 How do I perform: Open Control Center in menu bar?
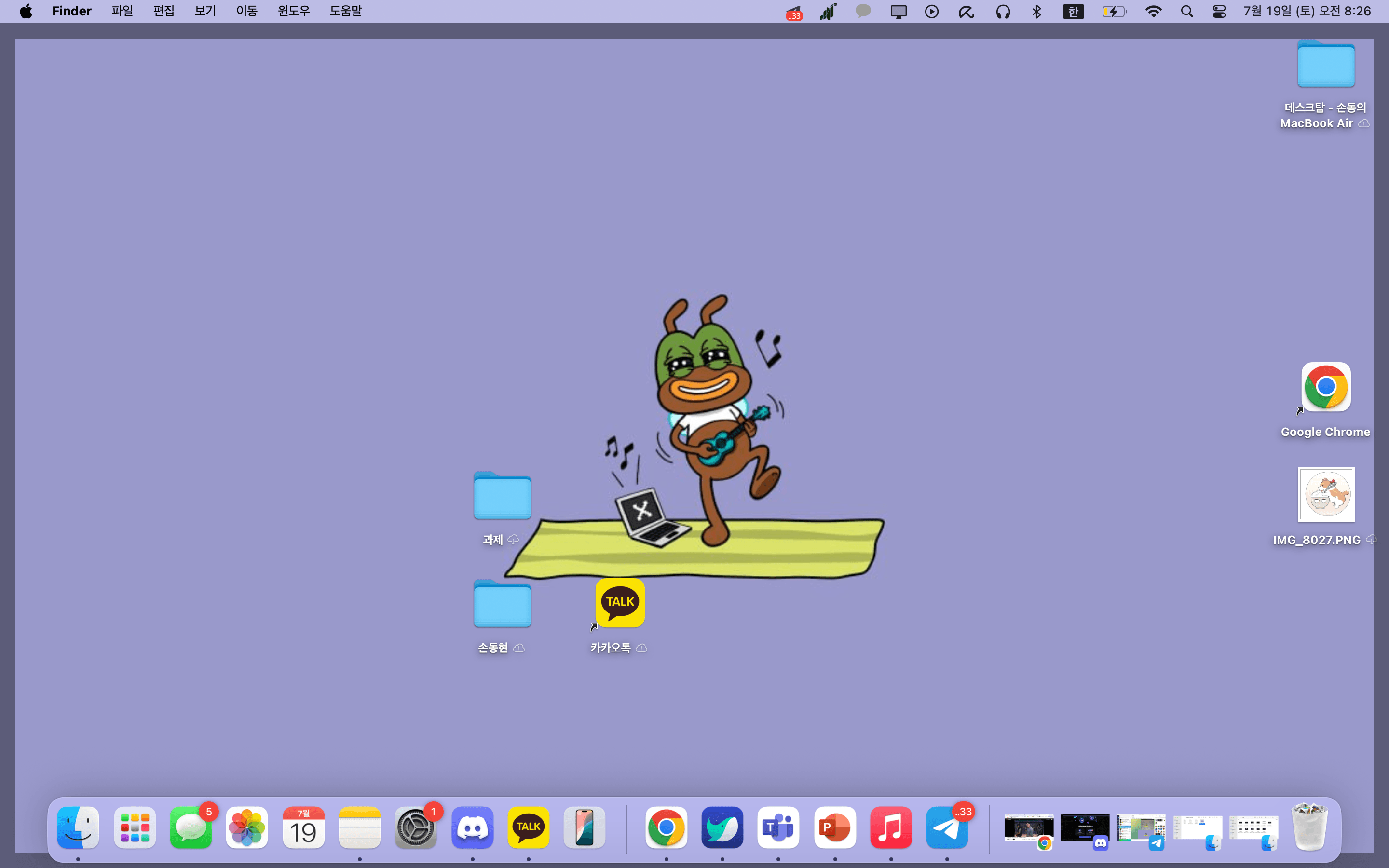coord(1219,12)
